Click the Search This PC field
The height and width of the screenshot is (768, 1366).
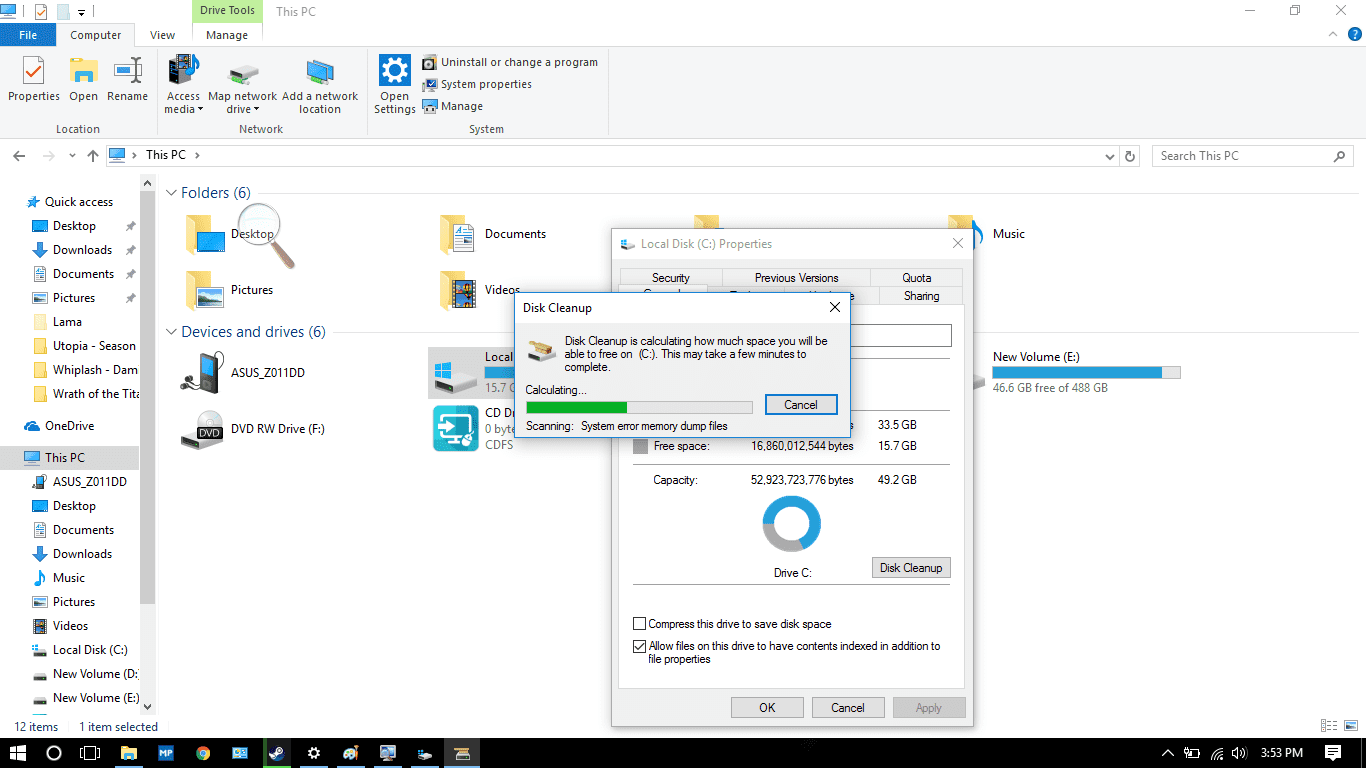point(1240,156)
